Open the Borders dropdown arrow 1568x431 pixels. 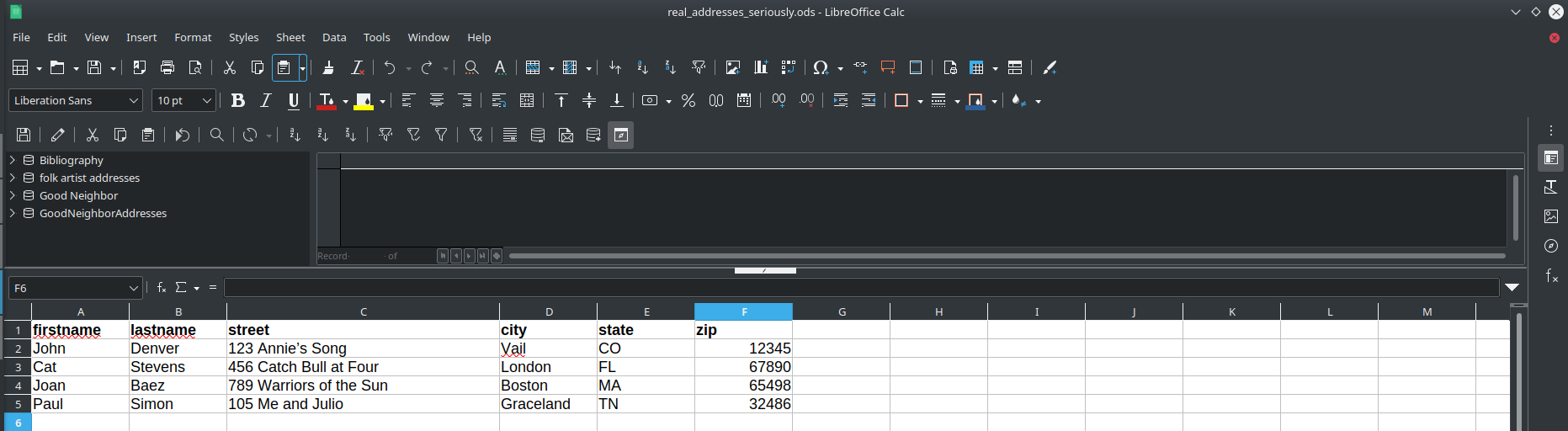click(920, 101)
